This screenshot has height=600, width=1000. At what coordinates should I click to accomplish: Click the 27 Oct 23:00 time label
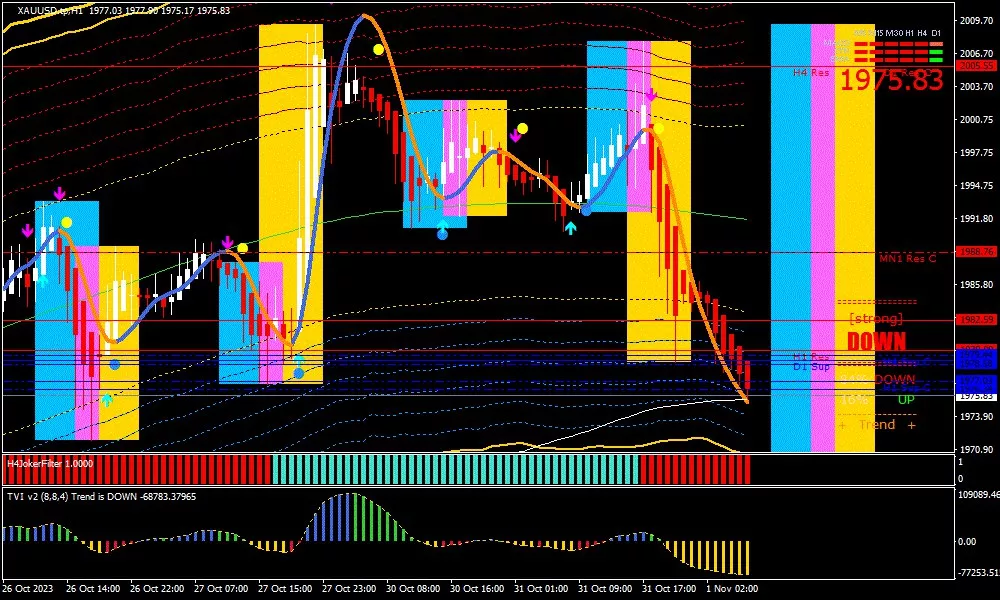tap(349, 589)
